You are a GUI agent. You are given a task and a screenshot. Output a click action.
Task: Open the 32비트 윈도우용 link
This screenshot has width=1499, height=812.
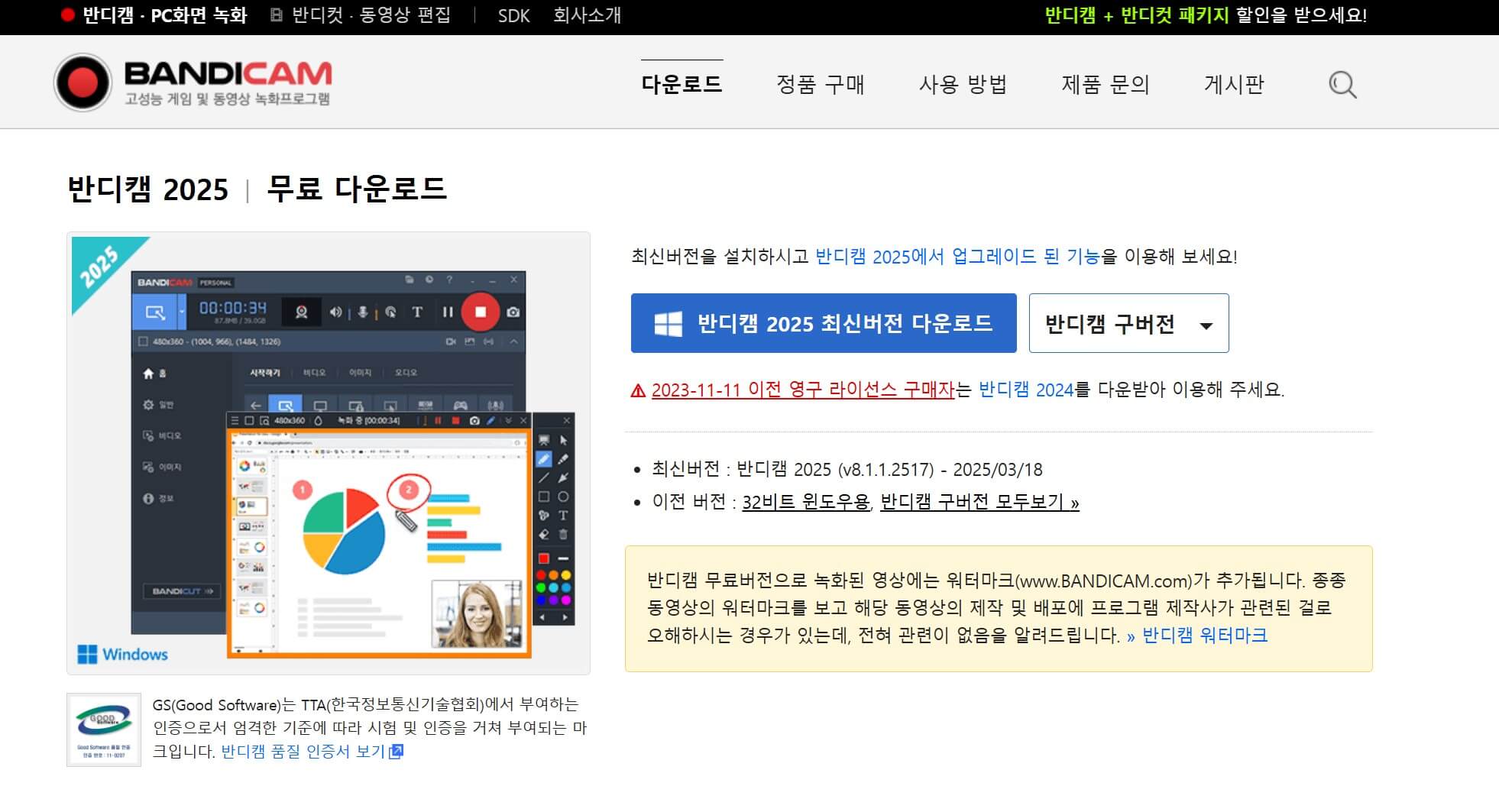[x=805, y=502]
